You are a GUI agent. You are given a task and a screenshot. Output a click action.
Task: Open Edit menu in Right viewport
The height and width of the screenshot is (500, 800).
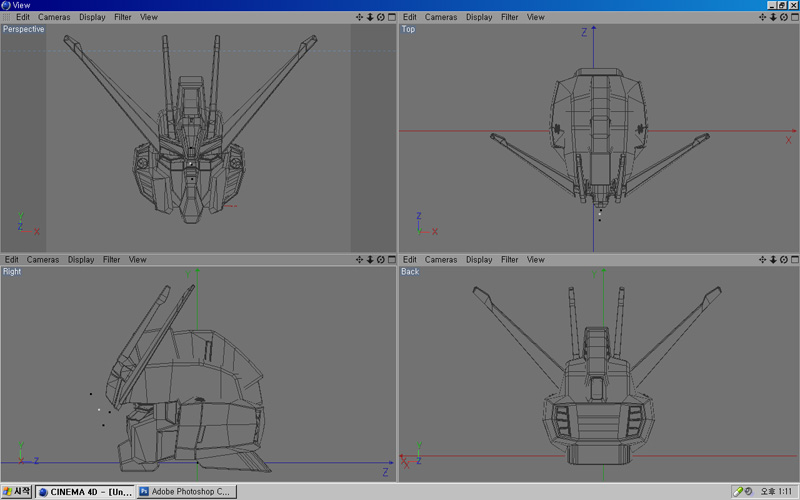[x=12, y=260]
